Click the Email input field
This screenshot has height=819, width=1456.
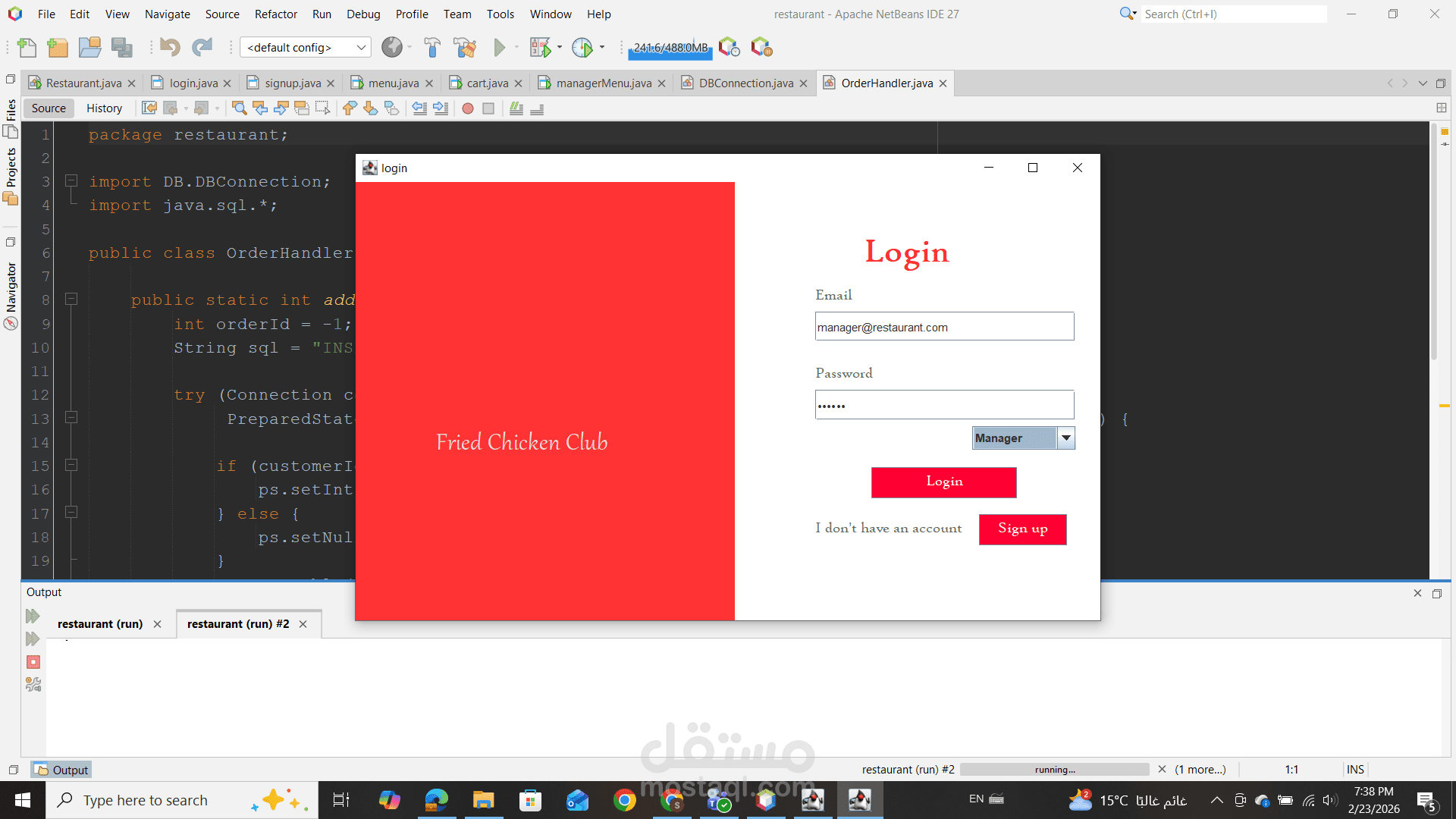tap(944, 327)
